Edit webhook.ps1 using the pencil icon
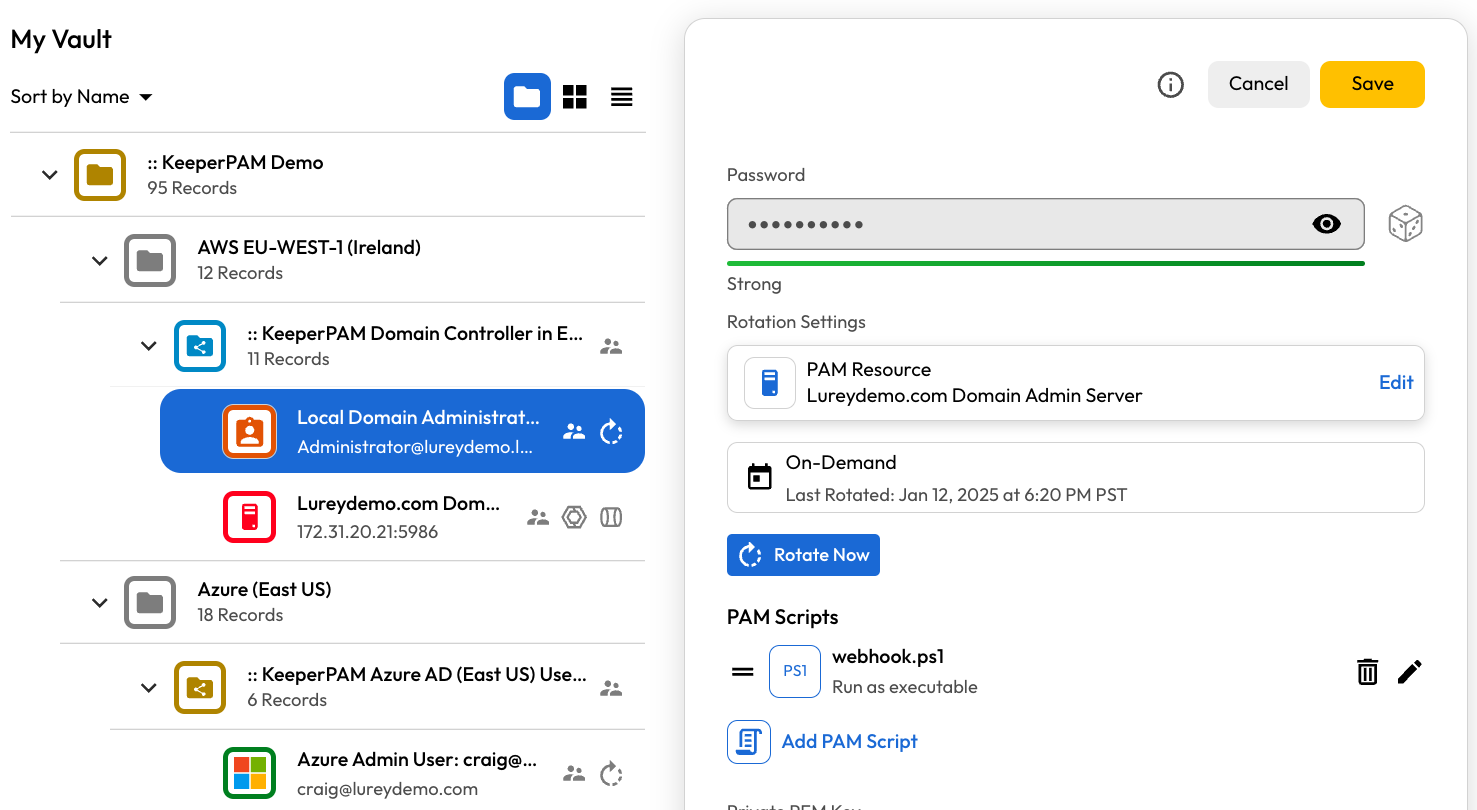 point(1409,672)
